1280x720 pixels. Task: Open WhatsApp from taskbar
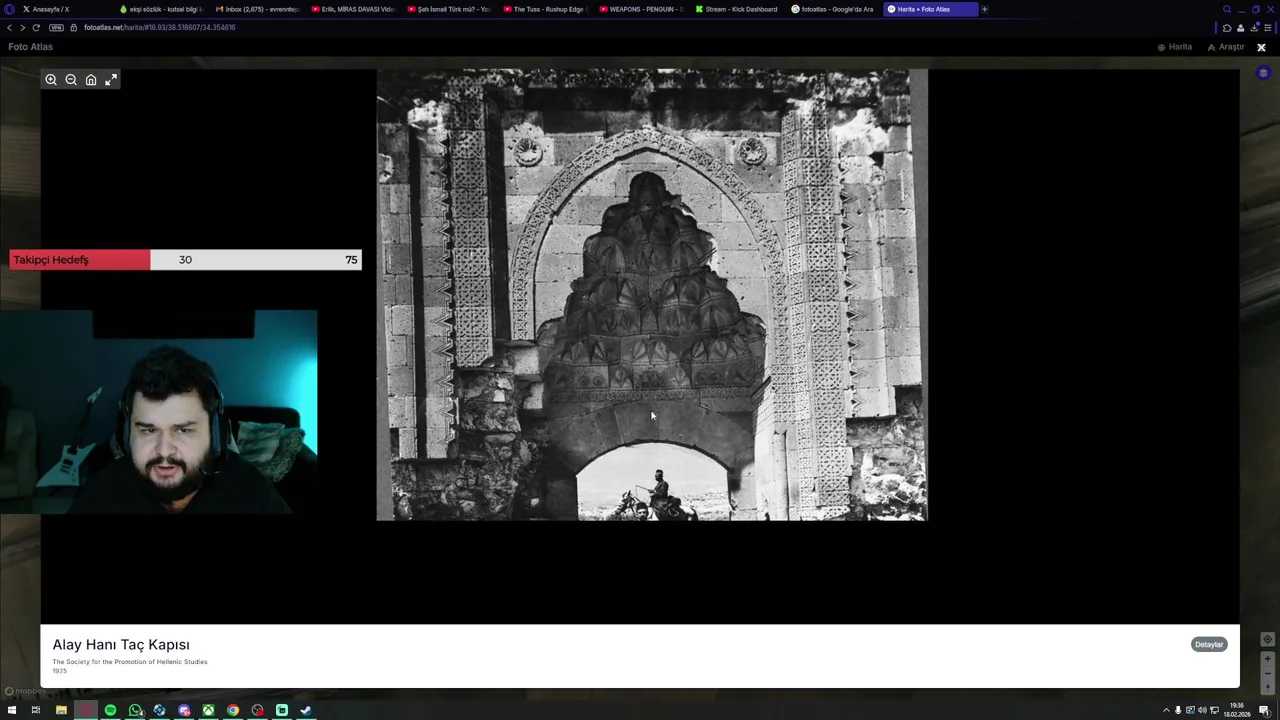tap(135, 710)
